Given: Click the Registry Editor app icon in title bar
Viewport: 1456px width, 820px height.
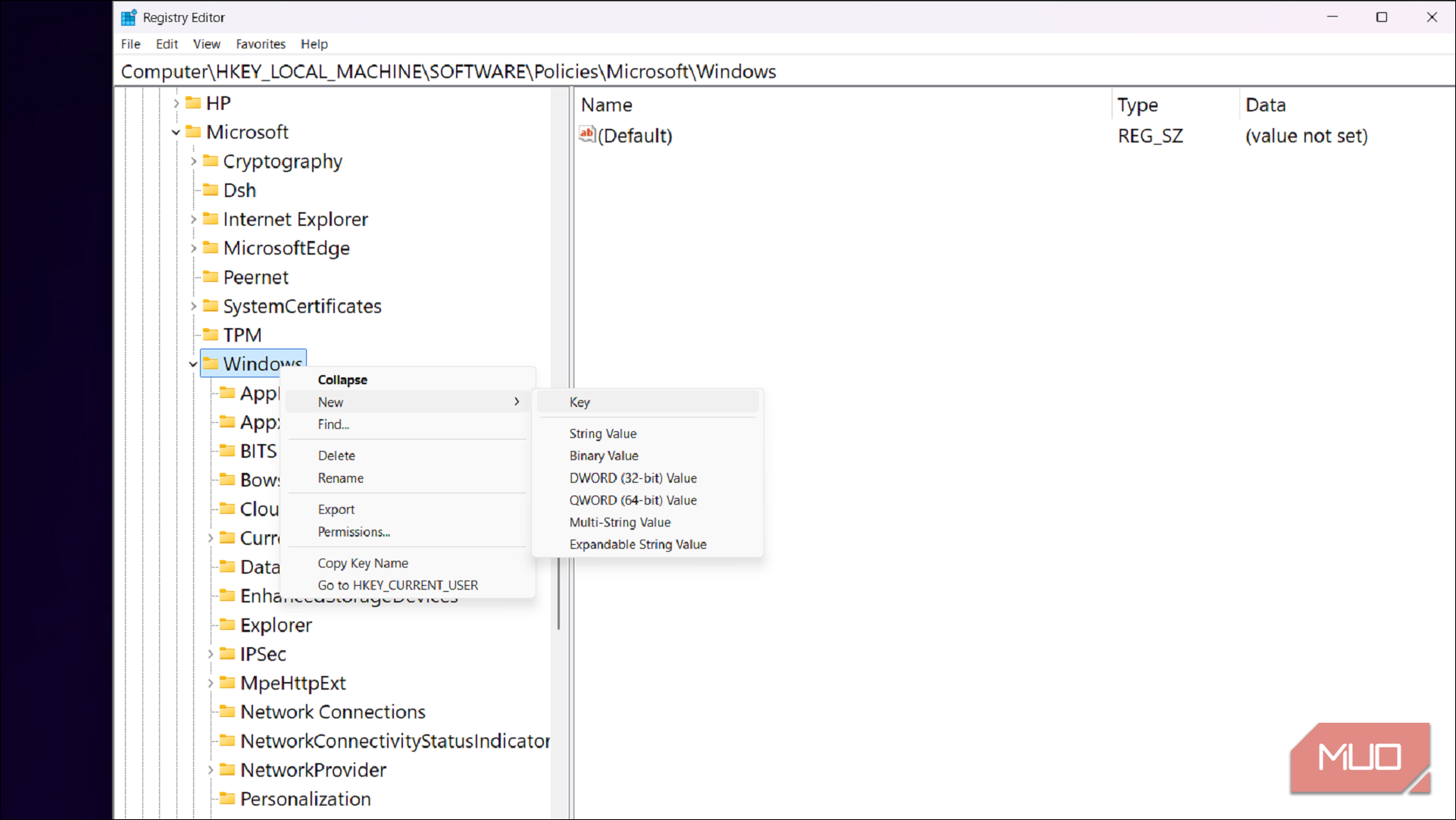Looking at the screenshot, I should [129, 17].
